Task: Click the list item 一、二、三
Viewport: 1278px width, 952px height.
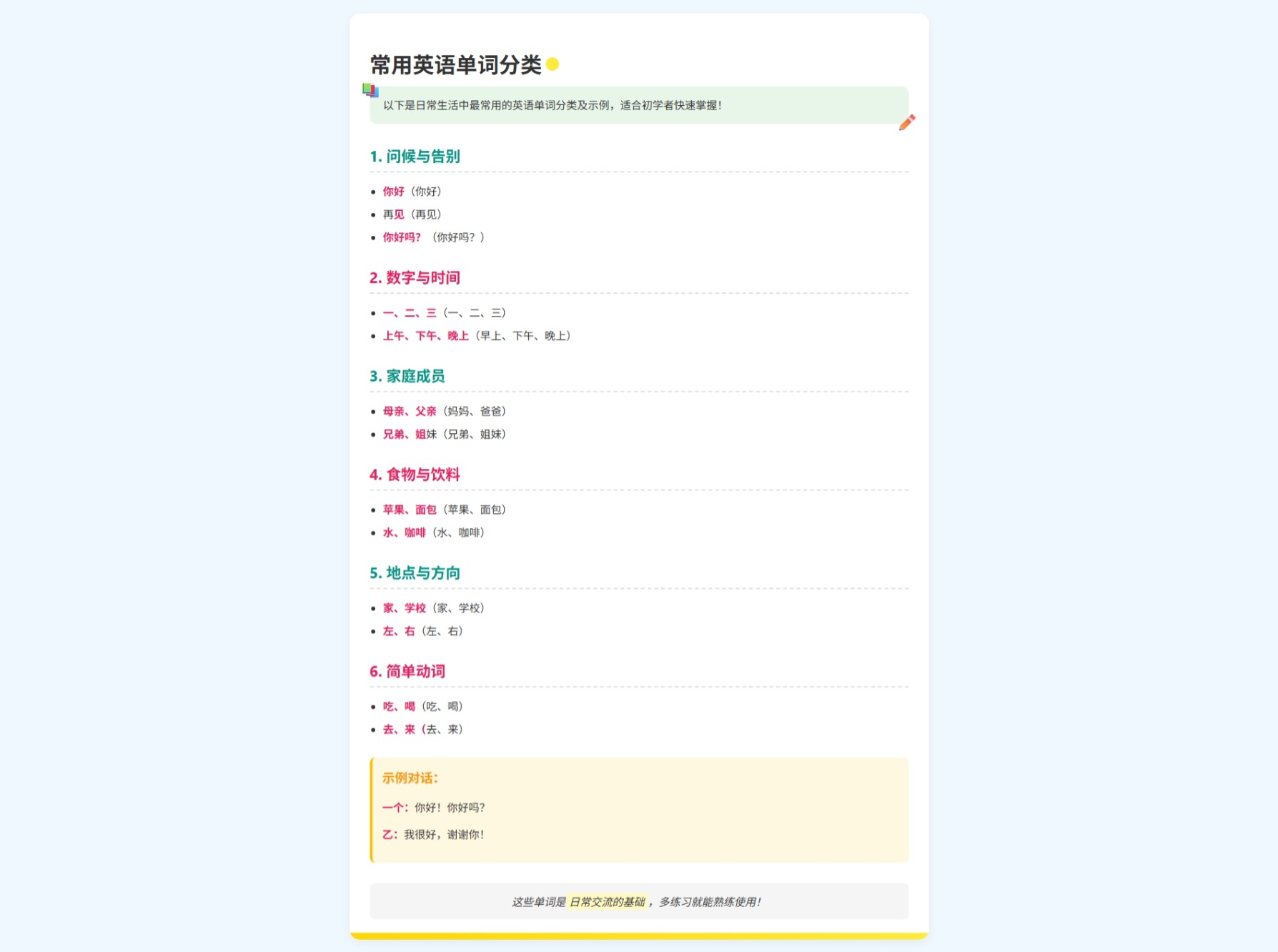Action: coord(445,313)
